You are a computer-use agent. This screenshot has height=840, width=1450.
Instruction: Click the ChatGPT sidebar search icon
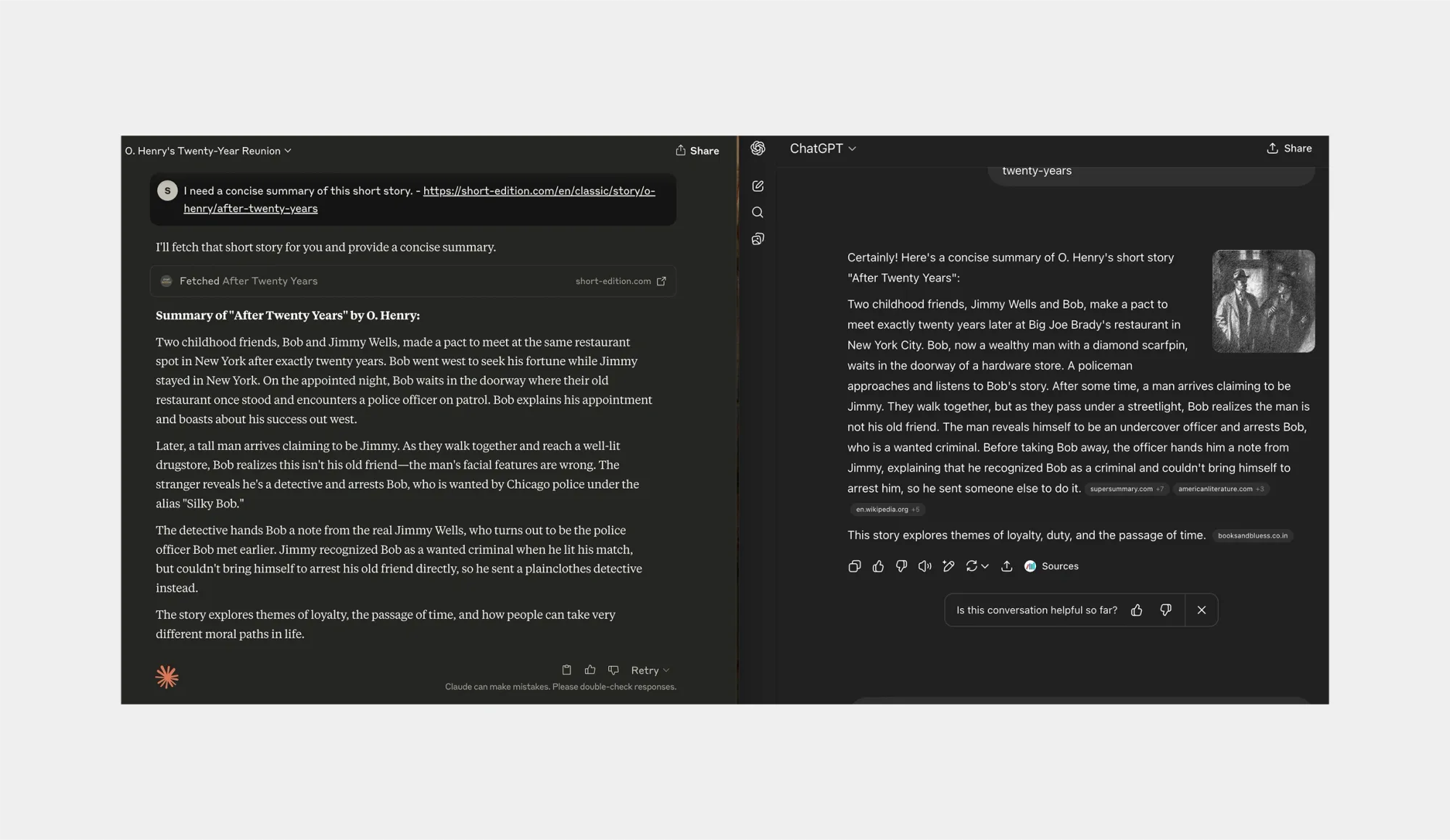758,212
